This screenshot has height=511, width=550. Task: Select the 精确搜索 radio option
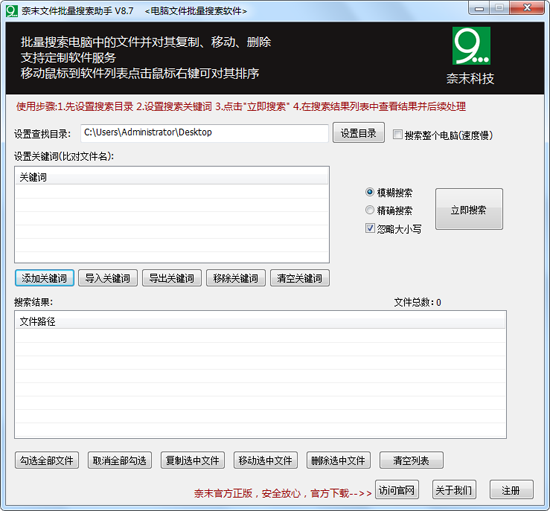coord(370,210)
